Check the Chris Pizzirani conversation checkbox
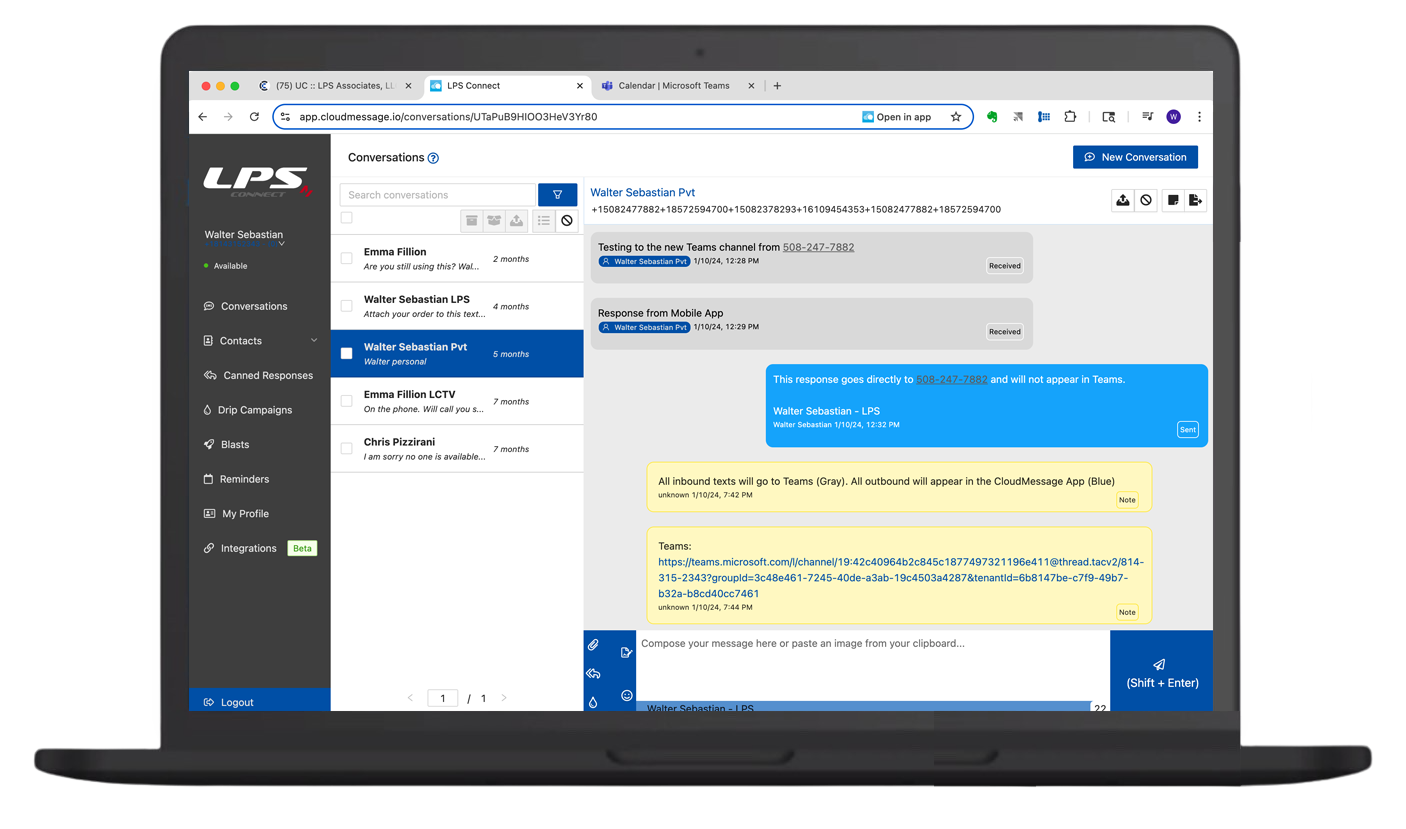 tap(346, 448)
